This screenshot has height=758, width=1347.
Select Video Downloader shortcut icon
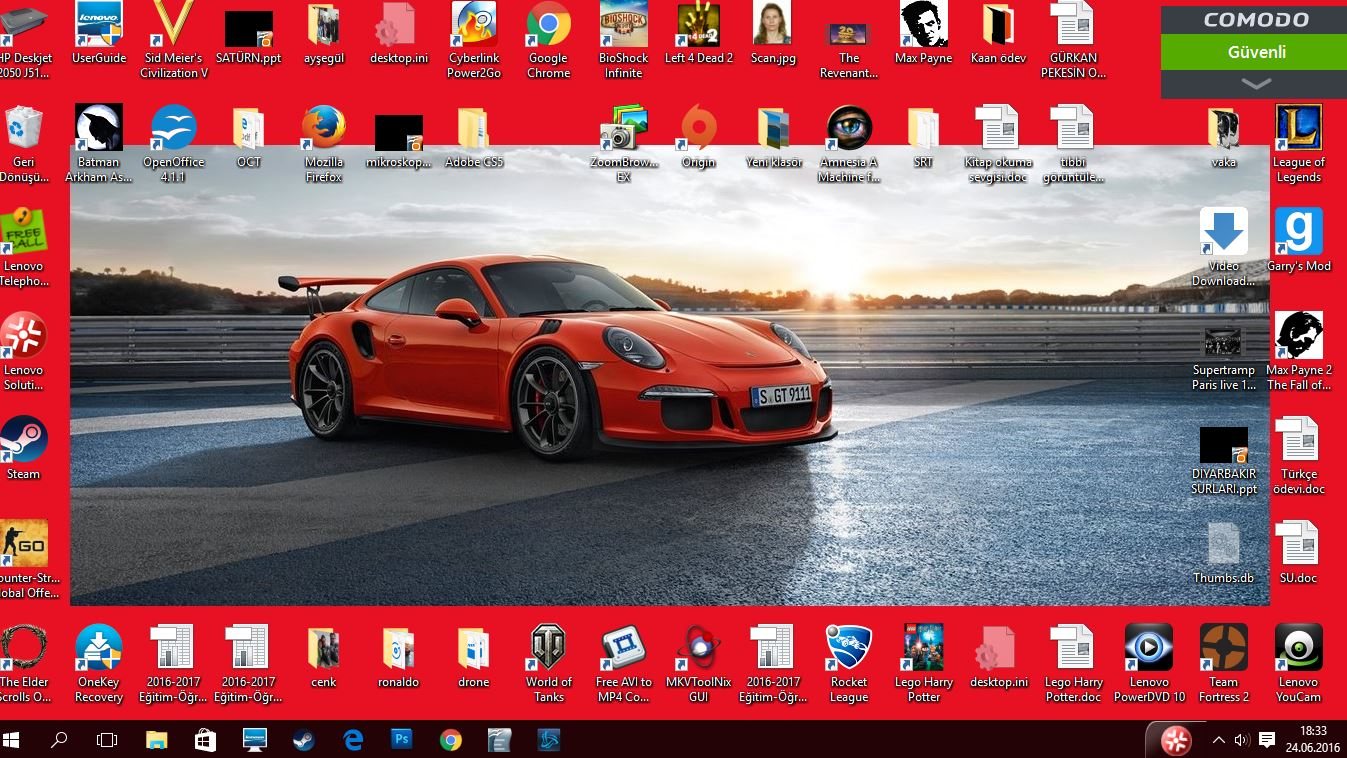click(x=1224, y=248)
